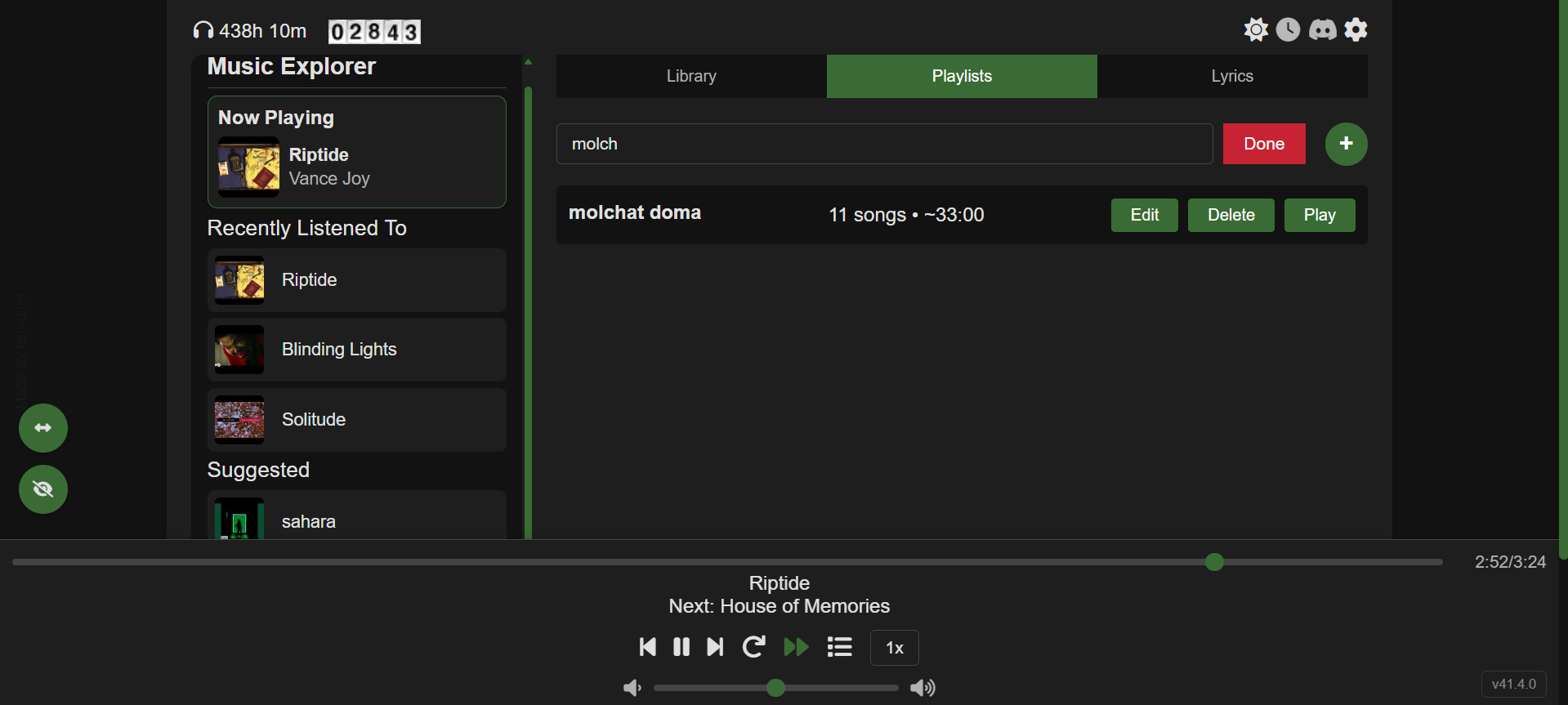Open the Discord link icon
Screen dimensions: 1568x705
pos(1323,30)
